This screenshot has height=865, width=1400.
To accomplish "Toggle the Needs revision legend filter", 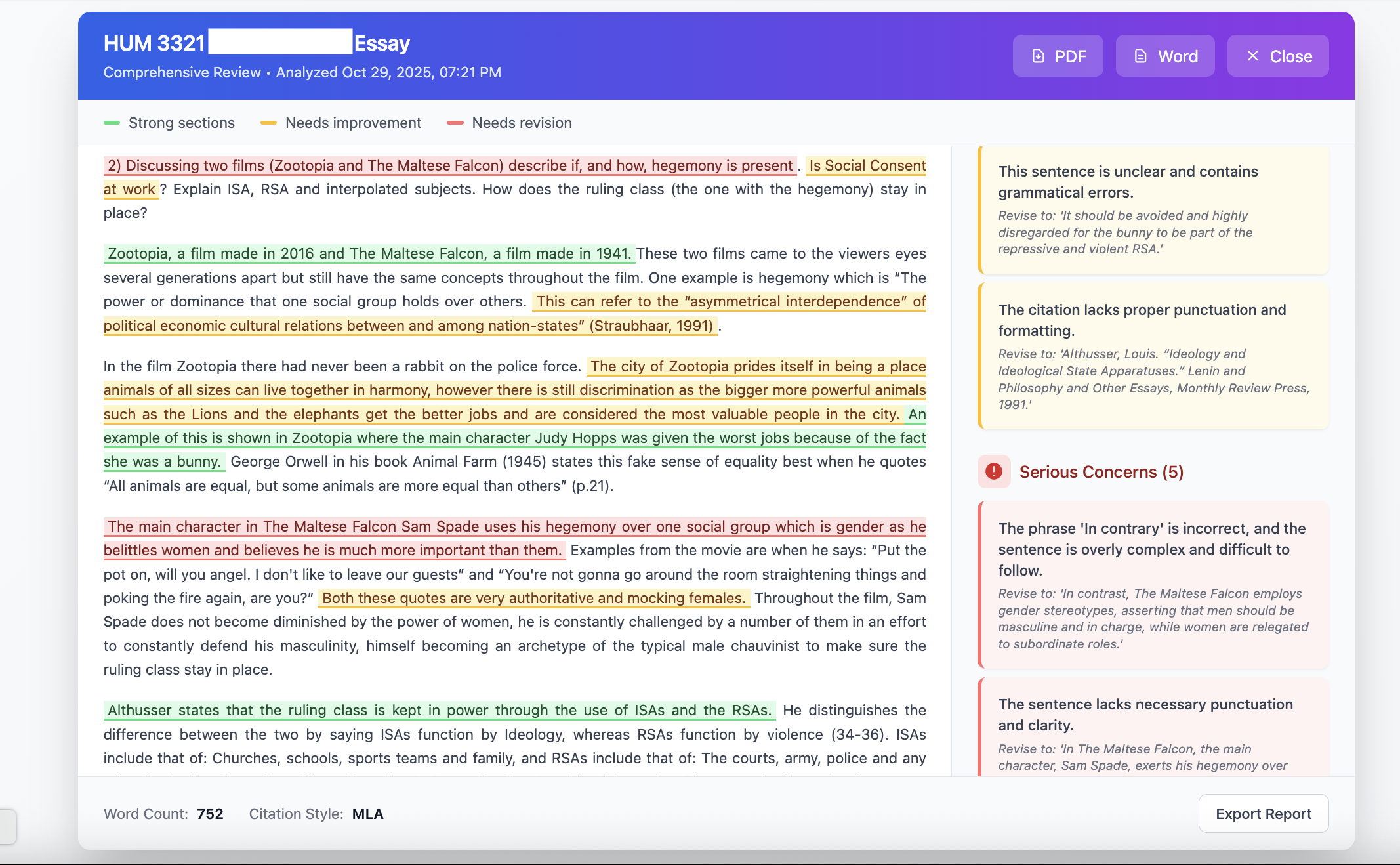I will pos(509,123).
